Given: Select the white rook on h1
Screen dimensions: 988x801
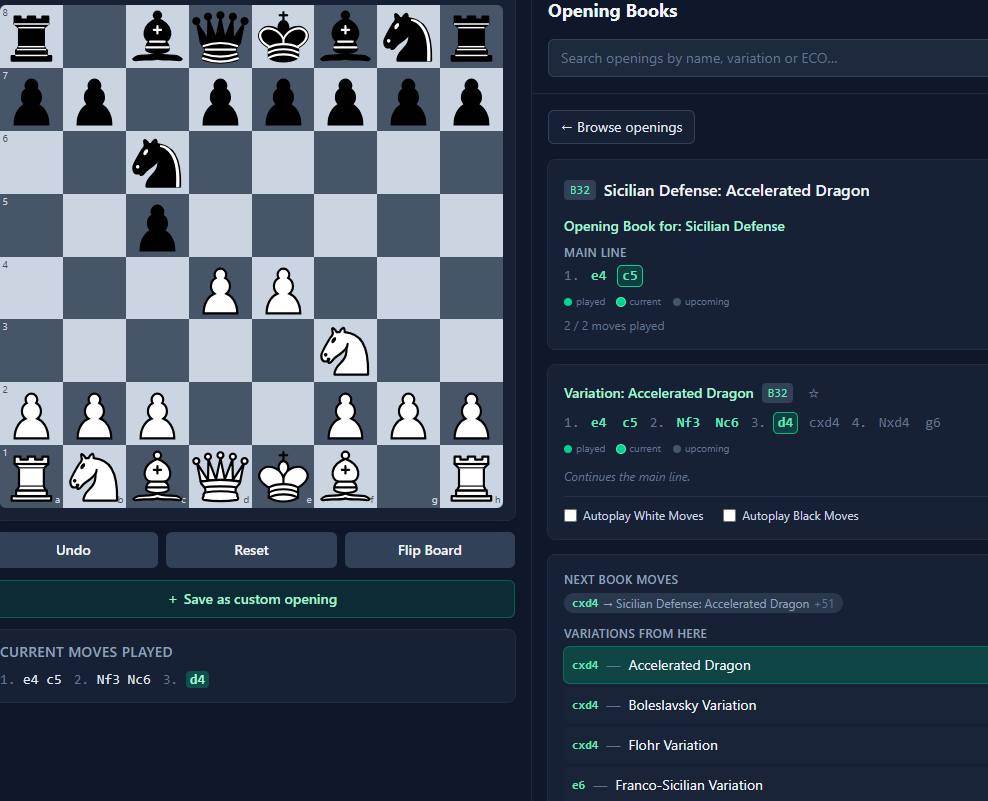Looking at the screenshot, I should 471,476.
